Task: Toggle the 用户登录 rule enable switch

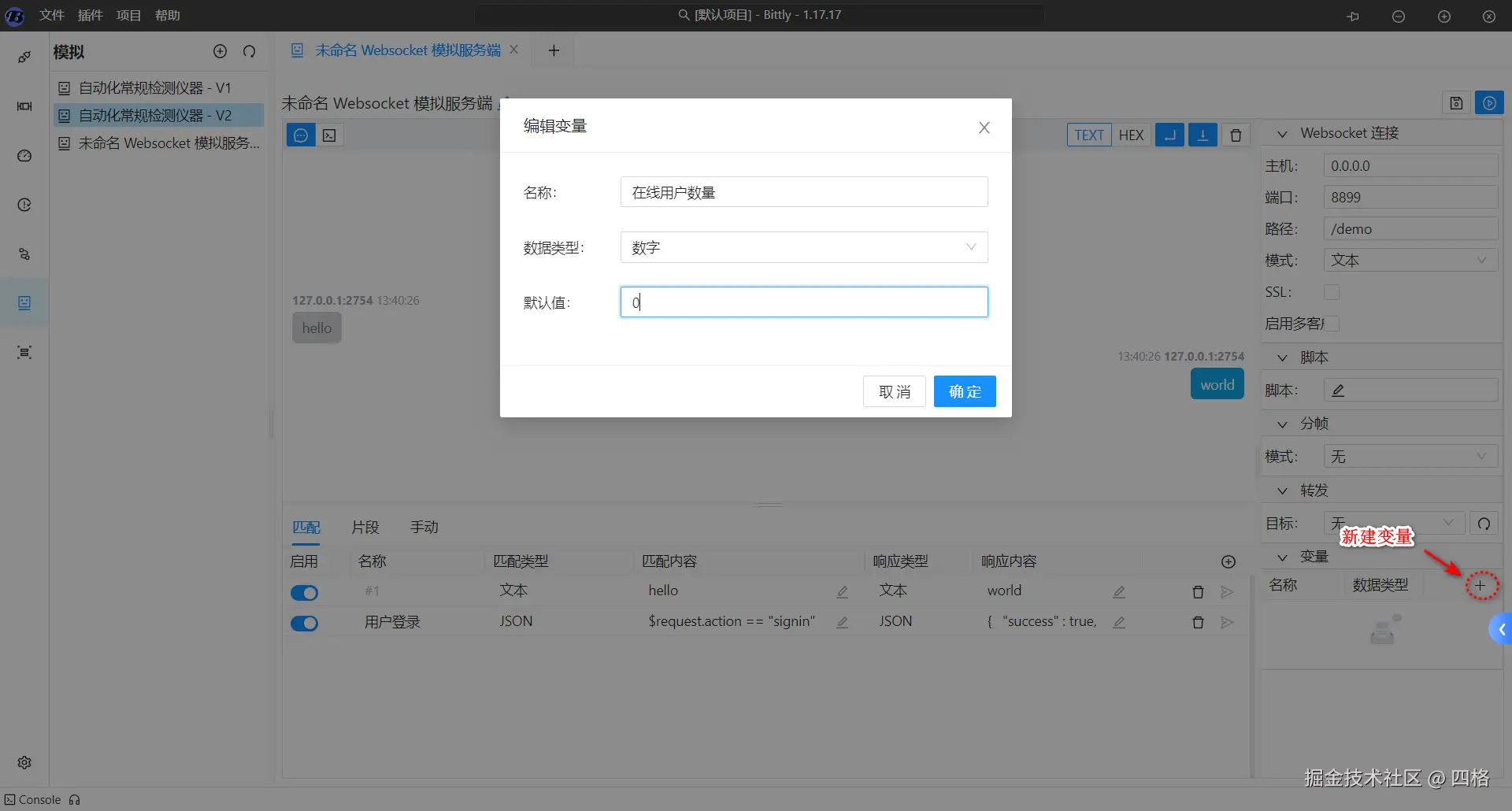Action: click(305, 623)
